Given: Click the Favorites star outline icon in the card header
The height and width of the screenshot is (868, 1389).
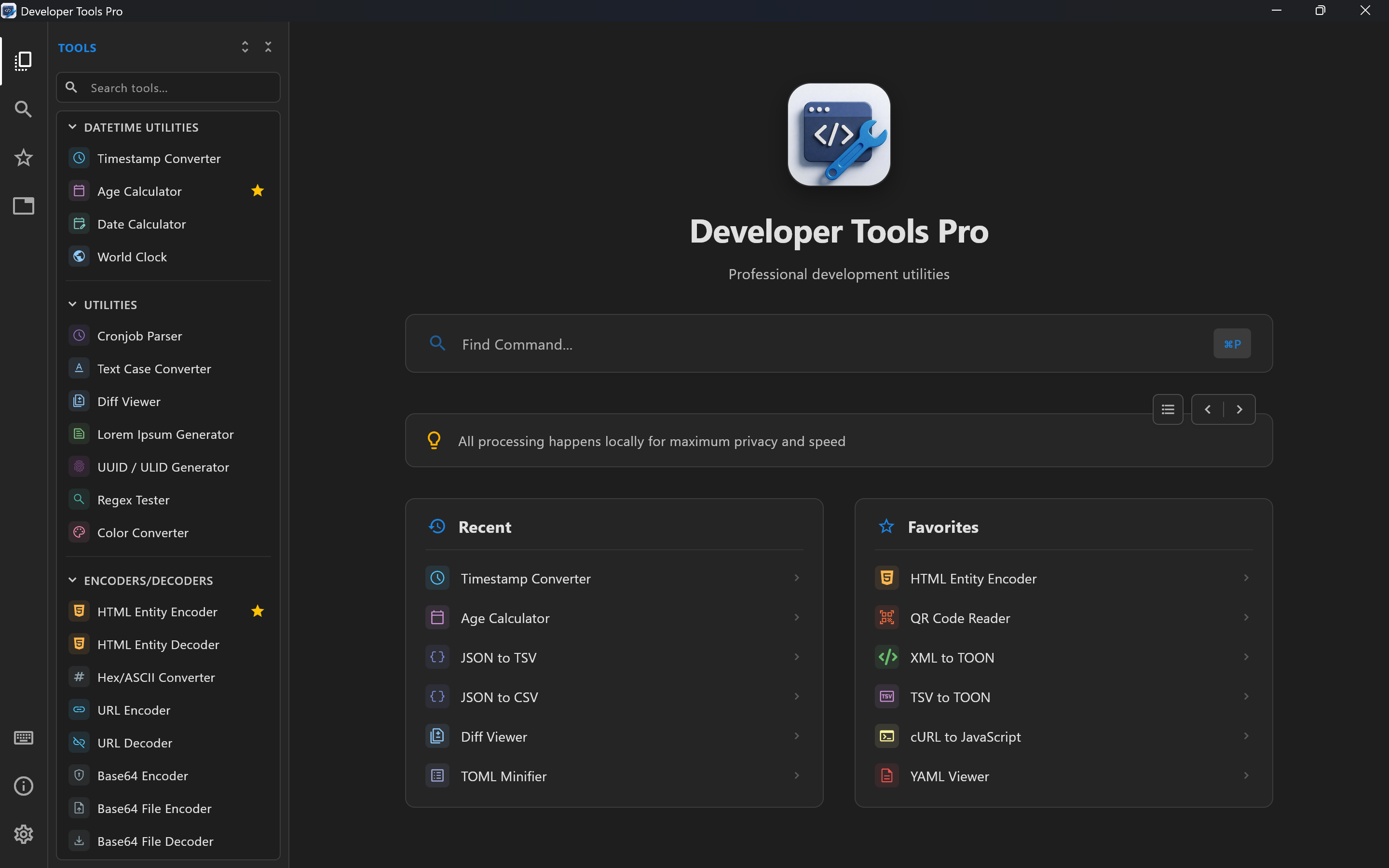Looking at the screenshot, I should click(886, 527).
